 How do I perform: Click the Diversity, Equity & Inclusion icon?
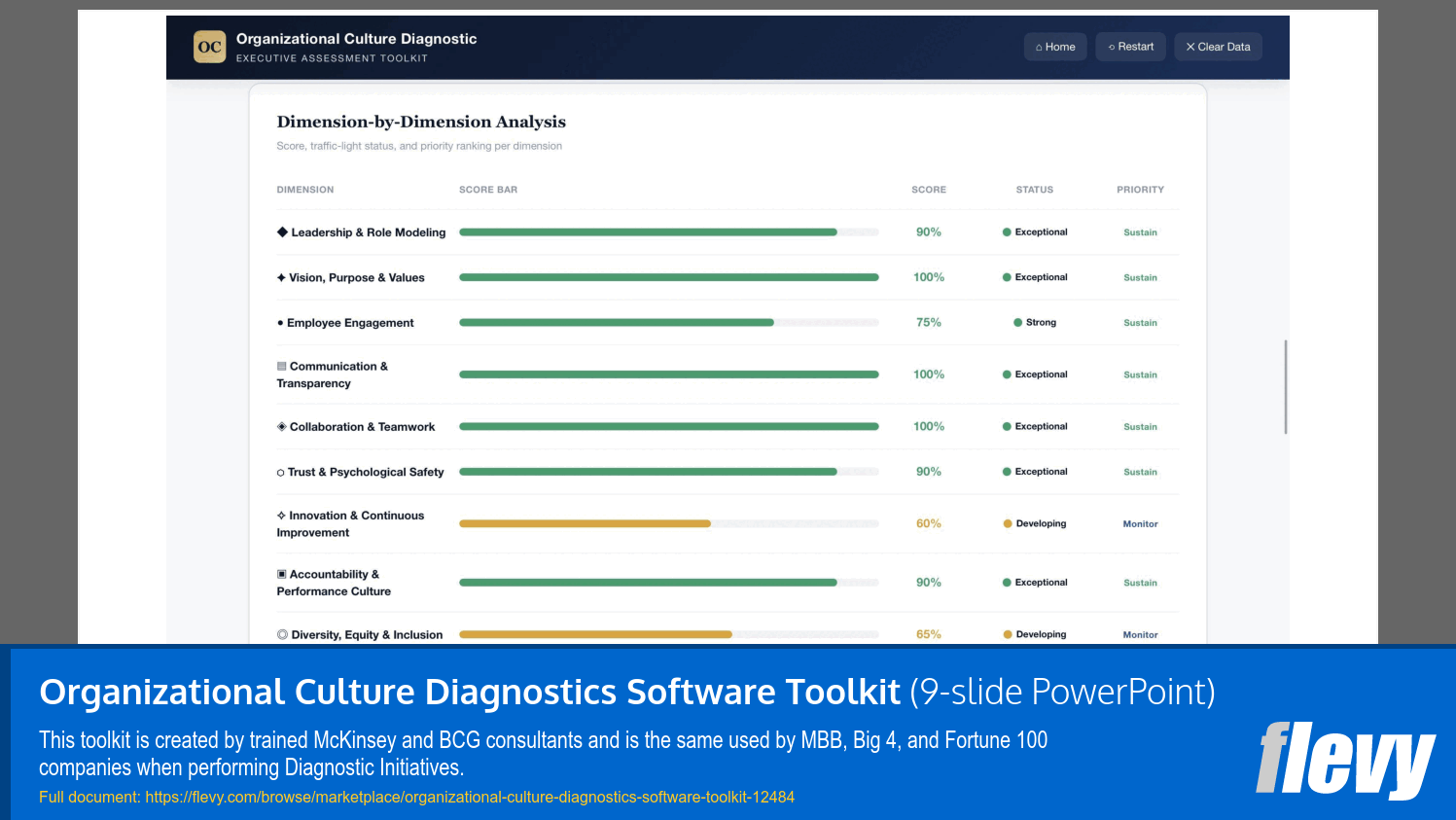(x=282, y=635)
